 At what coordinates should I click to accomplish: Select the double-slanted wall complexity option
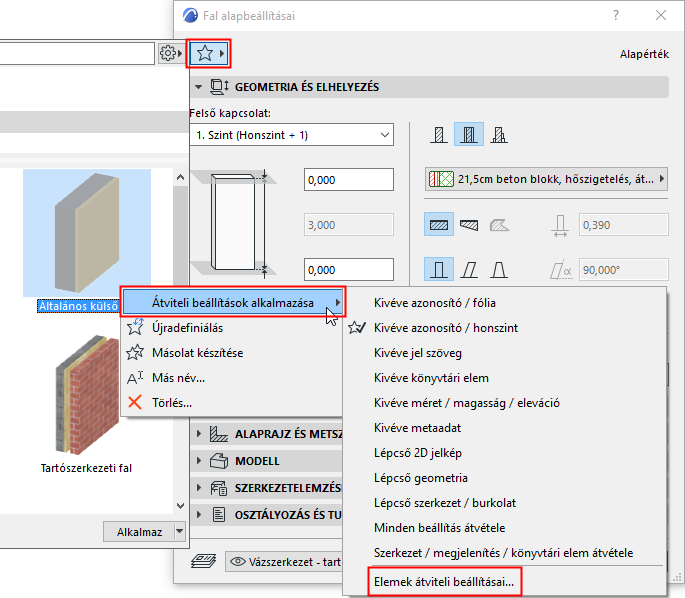click(x=499, y=270)
